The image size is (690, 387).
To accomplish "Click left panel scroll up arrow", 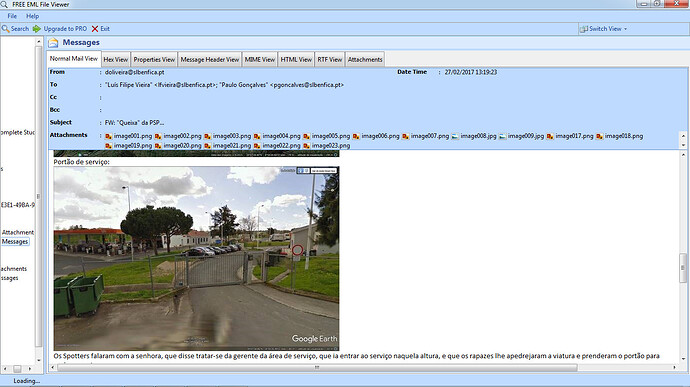I will (39, 42).
